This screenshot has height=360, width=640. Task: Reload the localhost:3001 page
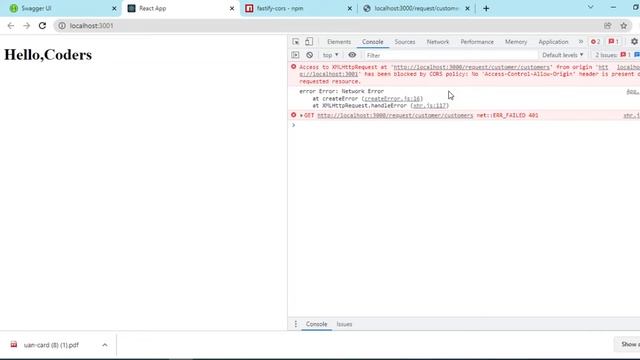pyautogui.click(x=42, y=26)
